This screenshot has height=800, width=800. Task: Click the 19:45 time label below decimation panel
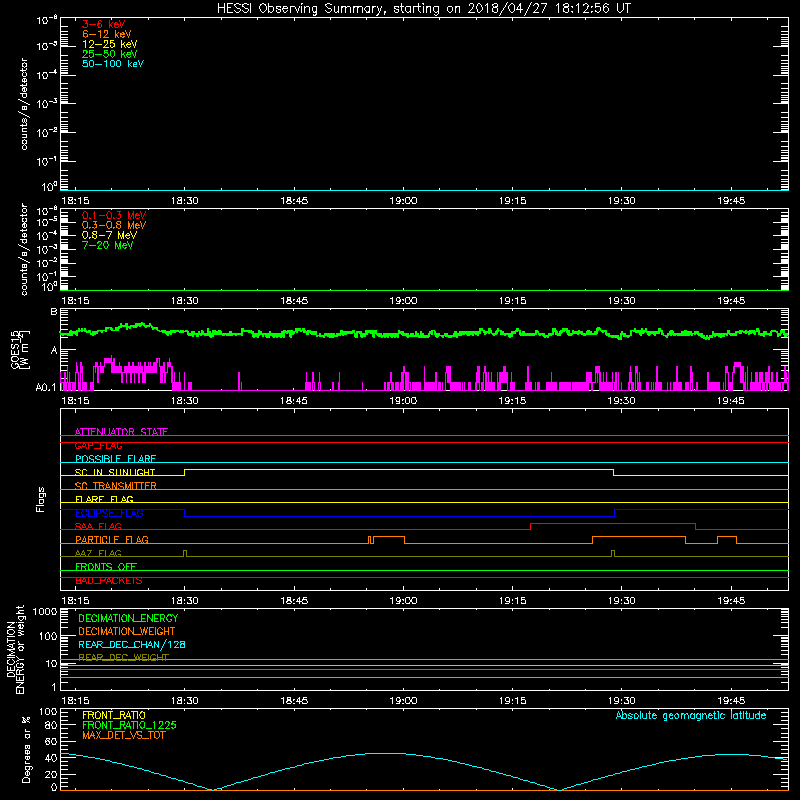[x=731, y=701]
